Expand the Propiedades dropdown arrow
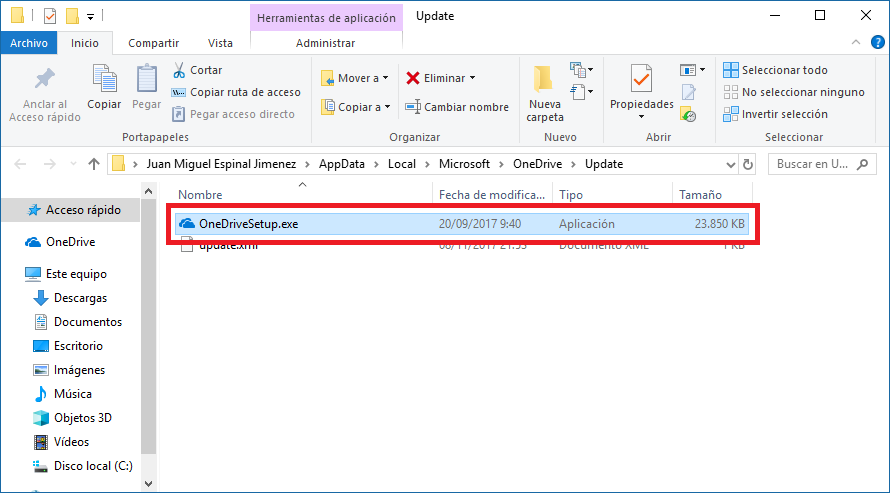Screen dimensions: 890x493 coord(641,117)
